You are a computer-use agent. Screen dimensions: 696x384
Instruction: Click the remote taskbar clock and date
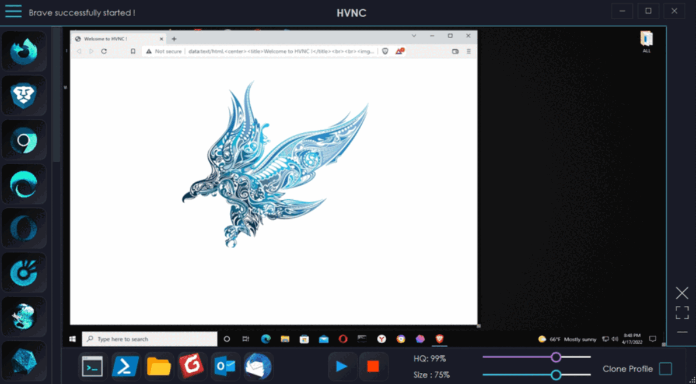tap(632, 339)
